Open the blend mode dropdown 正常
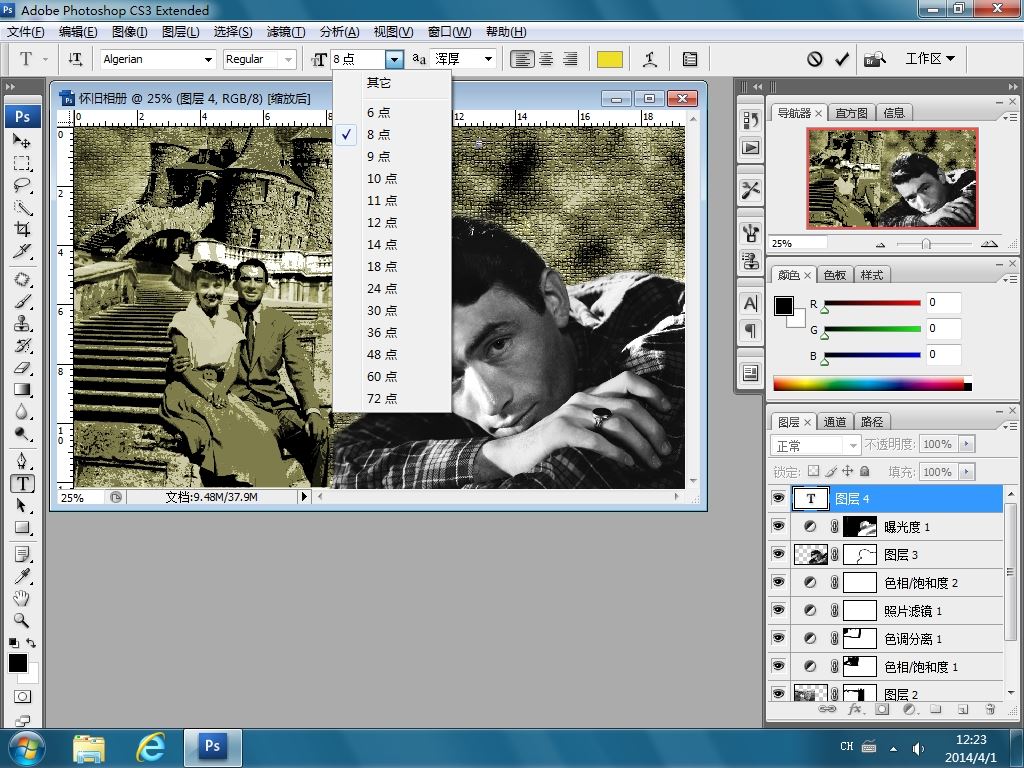1024x768 pixels. (815, 445)
